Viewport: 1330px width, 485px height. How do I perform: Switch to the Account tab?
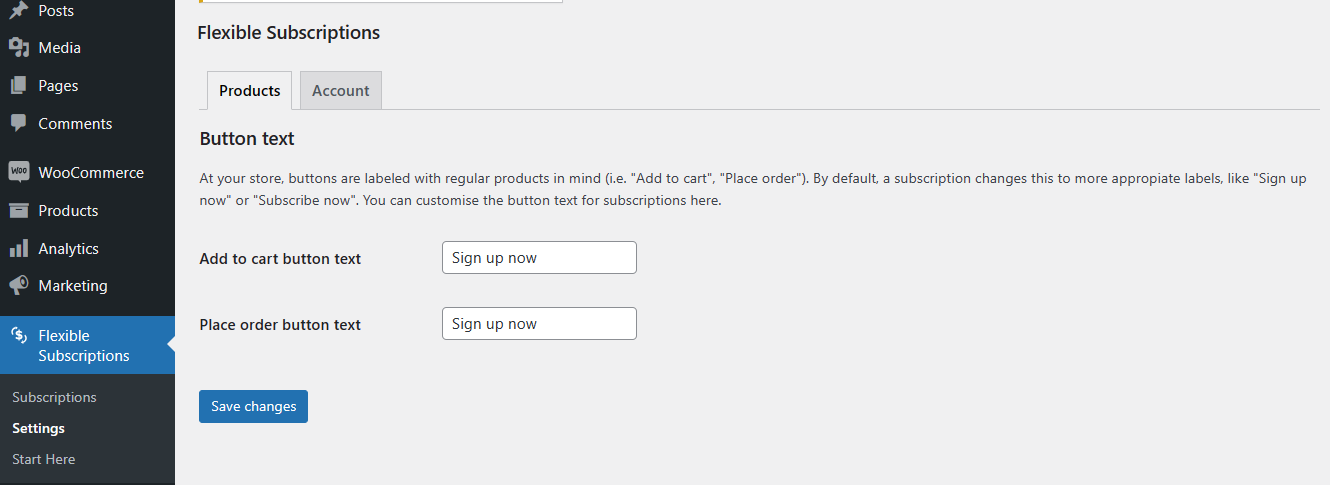click(341, 90)
